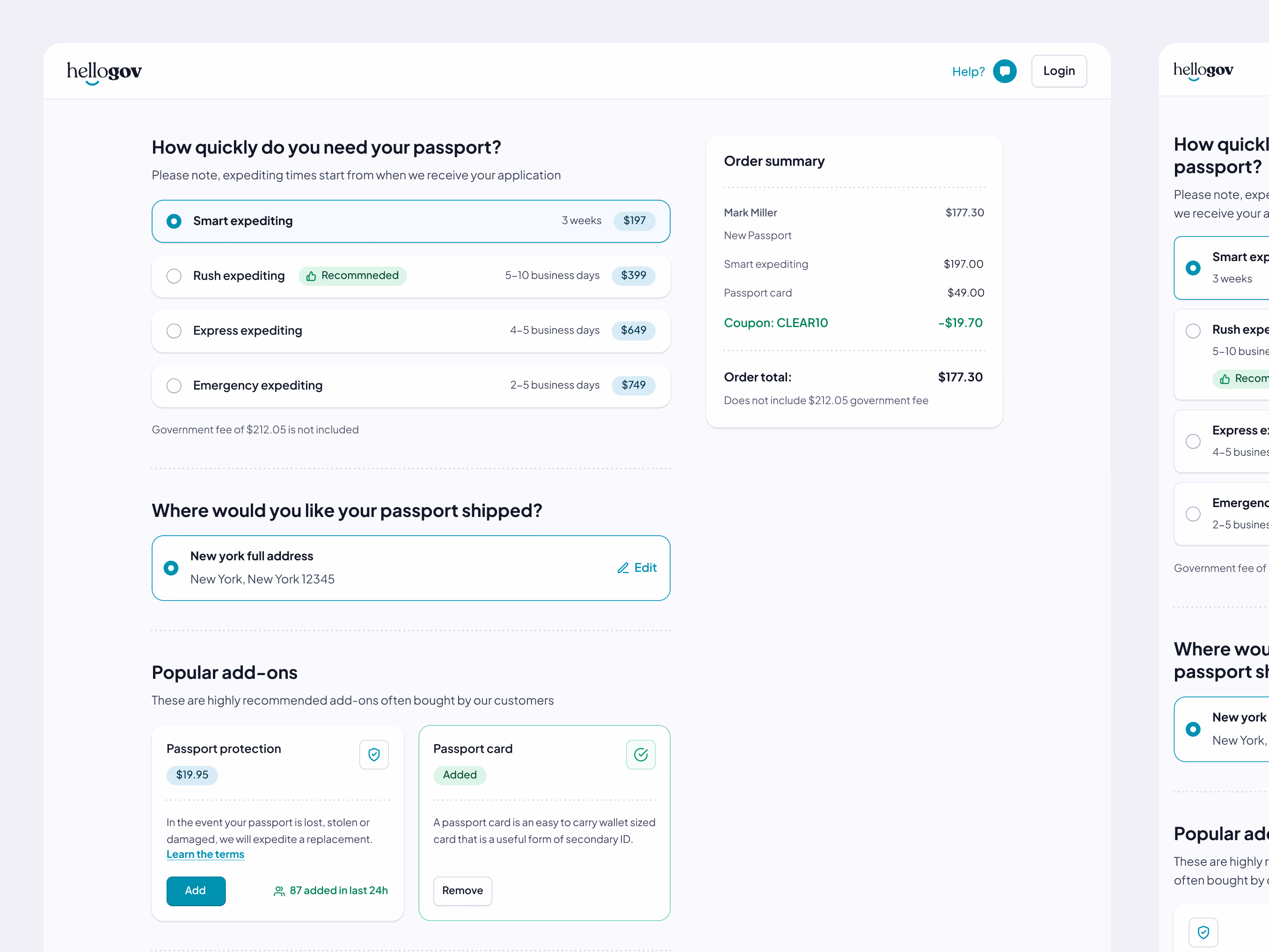The width and height of the screenshot is (1269, 952).
Task: Click the Order total: label
Action: [757, 378]
